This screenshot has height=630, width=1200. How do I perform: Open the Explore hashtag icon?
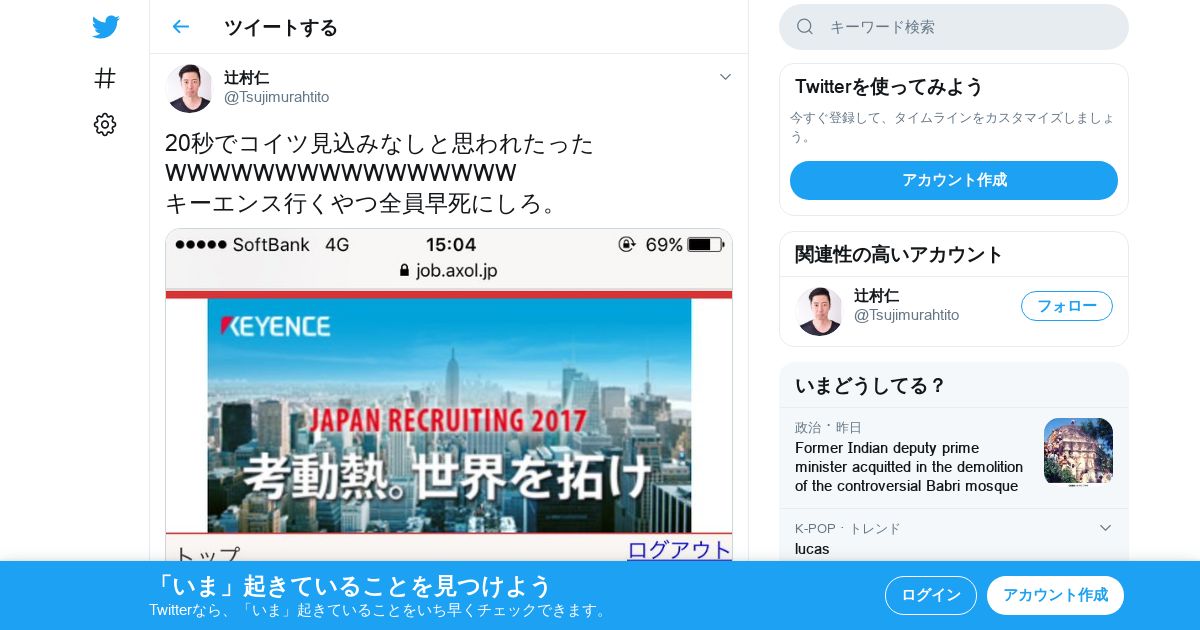[x=105, y=78]
